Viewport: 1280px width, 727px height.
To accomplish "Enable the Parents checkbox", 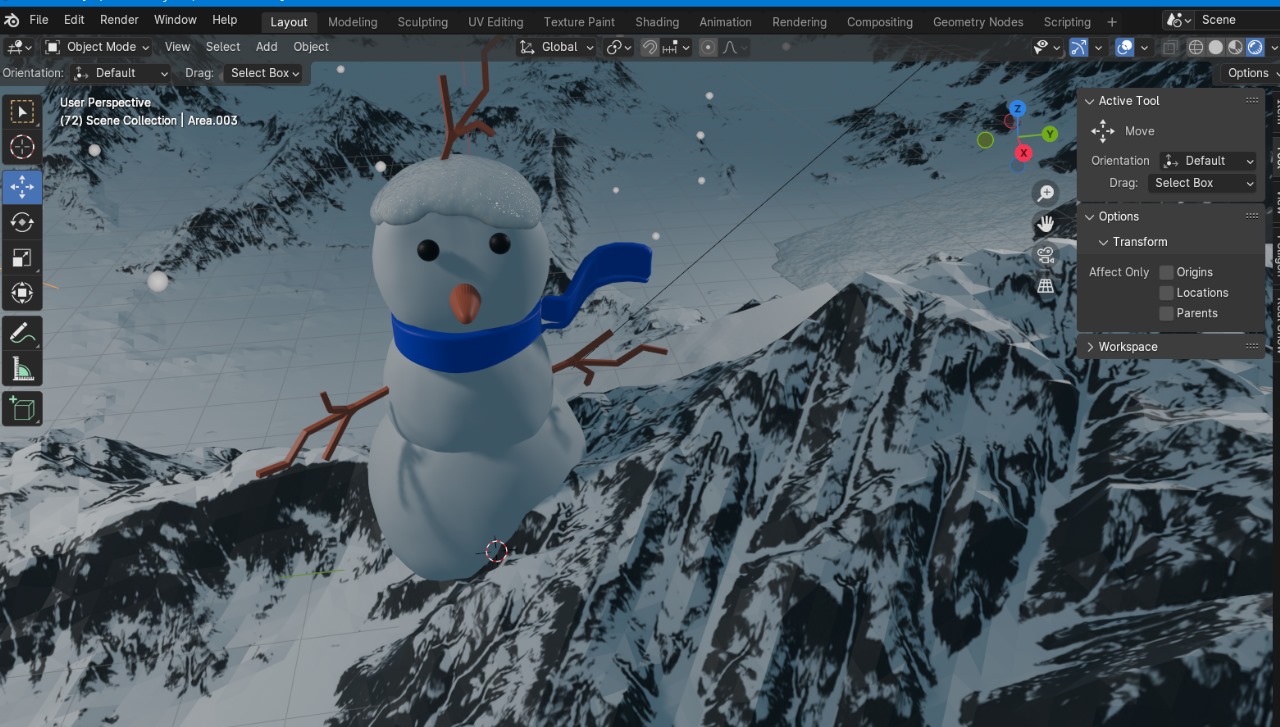I will (x=1166, y=313).
